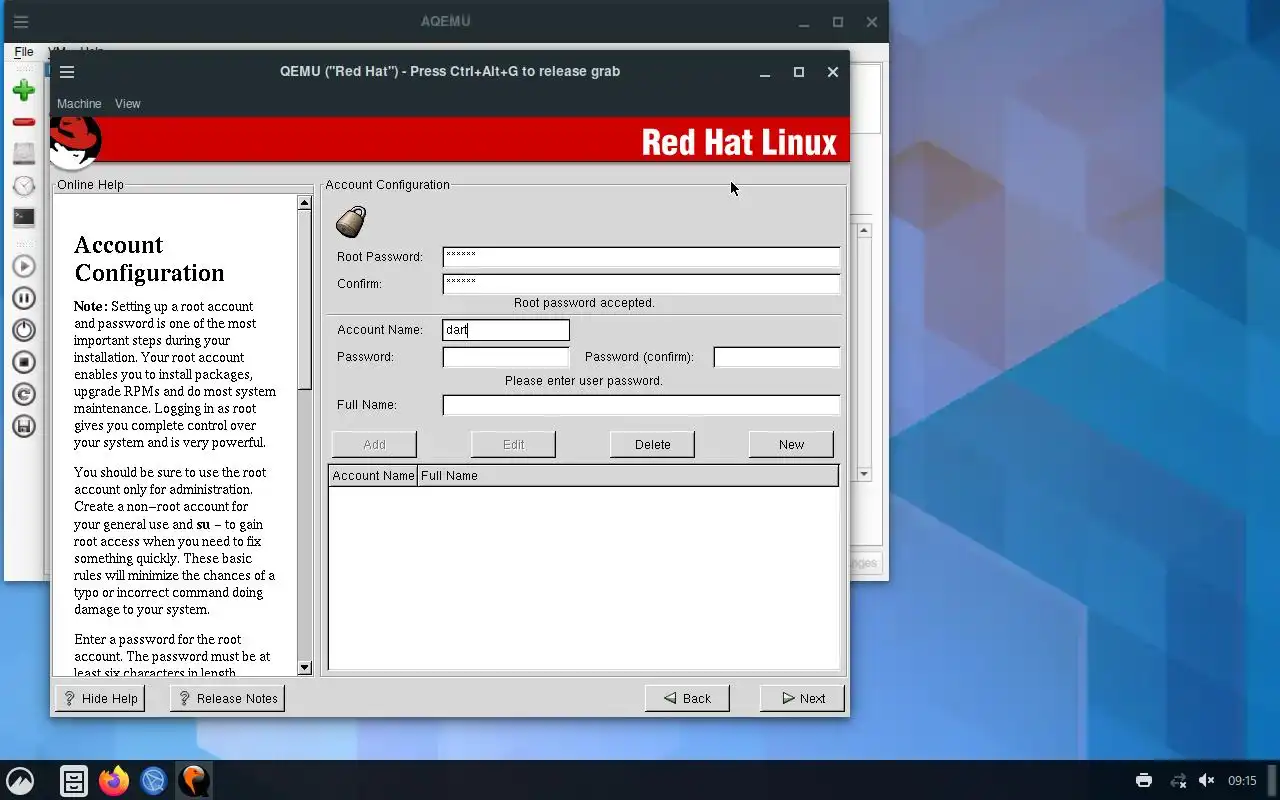
Task: Close the QEMU Red Hat window
Action: pyautogui.click(x=832, y=72)
